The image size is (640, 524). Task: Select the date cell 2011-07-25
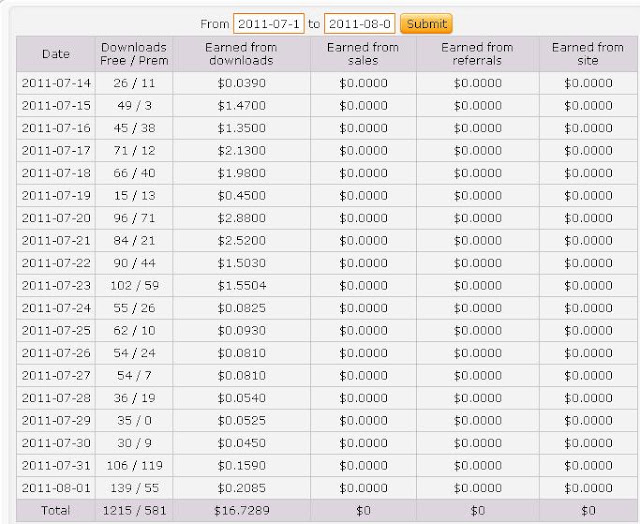(56, 331)
